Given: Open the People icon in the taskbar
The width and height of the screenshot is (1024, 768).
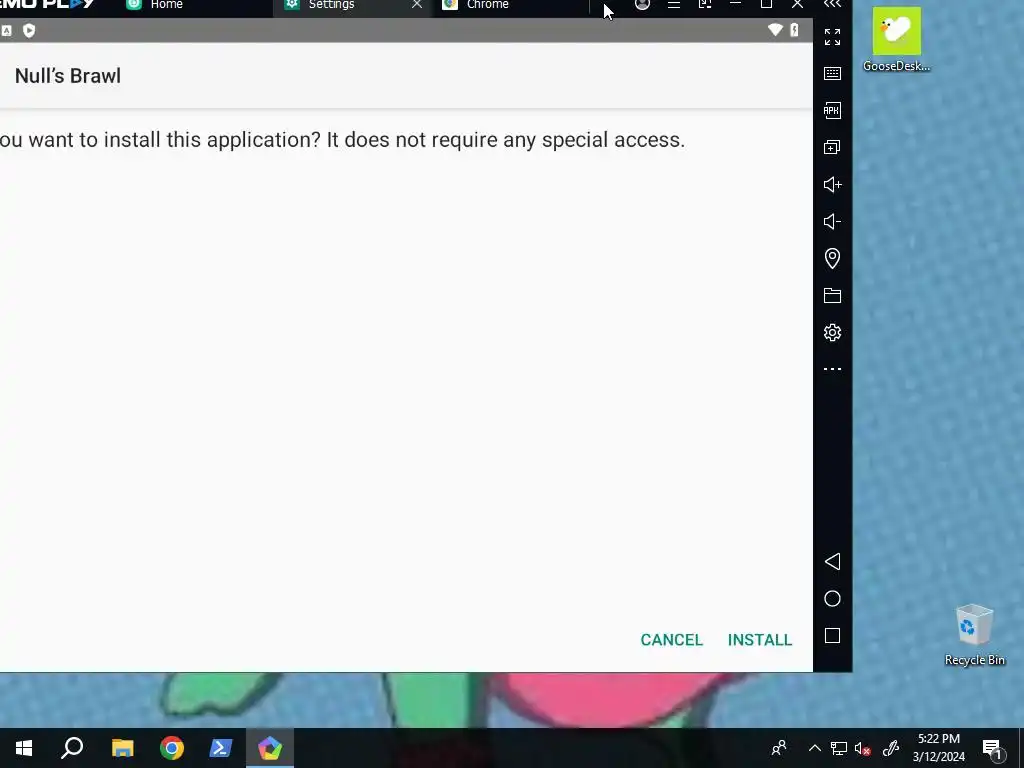Looking at the screenshot, I should (x=779, y=748).
